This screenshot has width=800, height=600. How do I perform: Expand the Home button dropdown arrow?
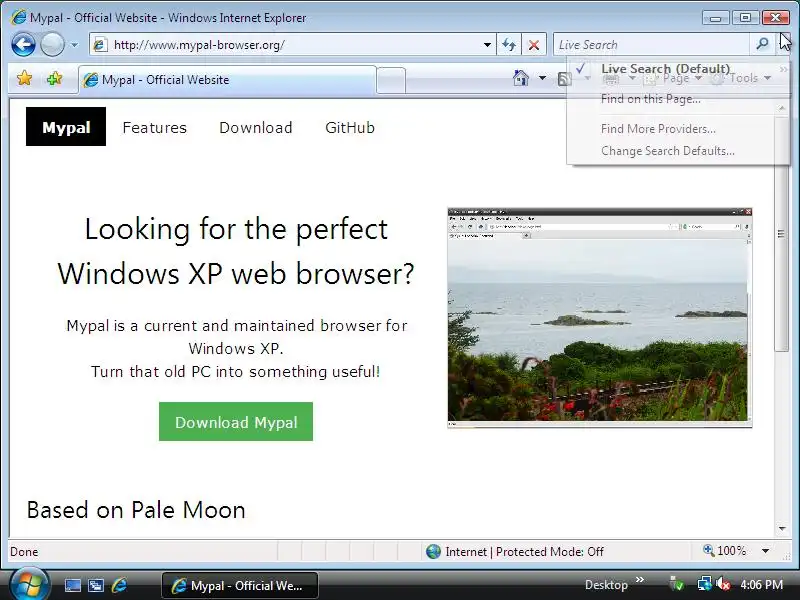click(x=542, y=78)
